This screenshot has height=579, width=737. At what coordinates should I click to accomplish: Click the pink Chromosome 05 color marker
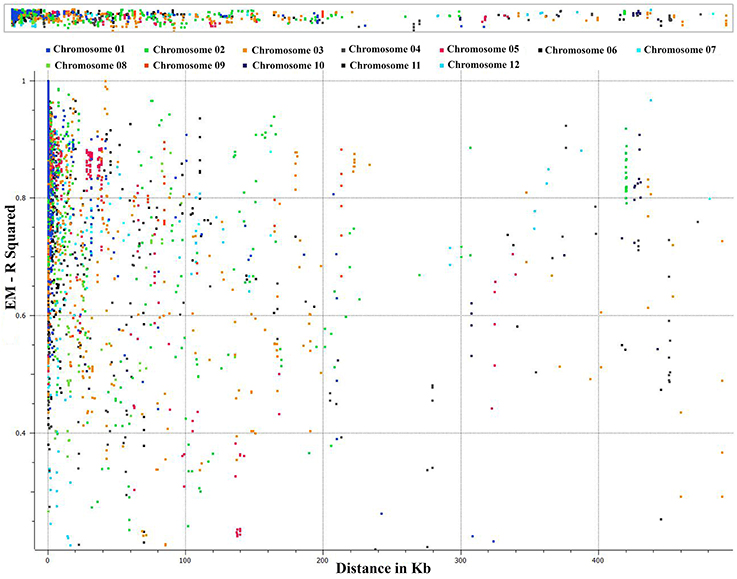[442, 50]
